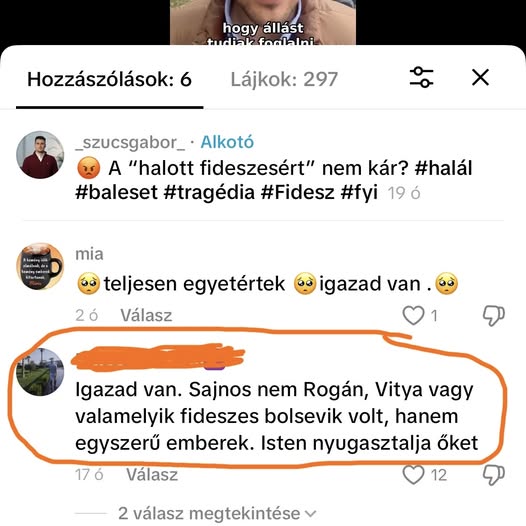Dislike mia's comment with thumbs-down icon

(x=493, y=315)
